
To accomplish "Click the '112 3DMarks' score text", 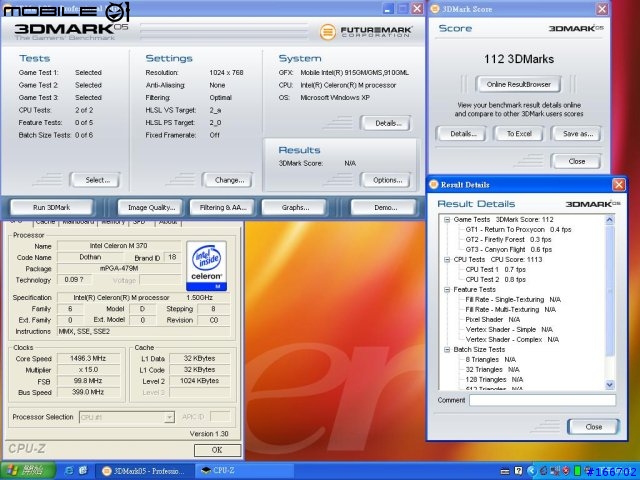I will (x=519, y=59).
